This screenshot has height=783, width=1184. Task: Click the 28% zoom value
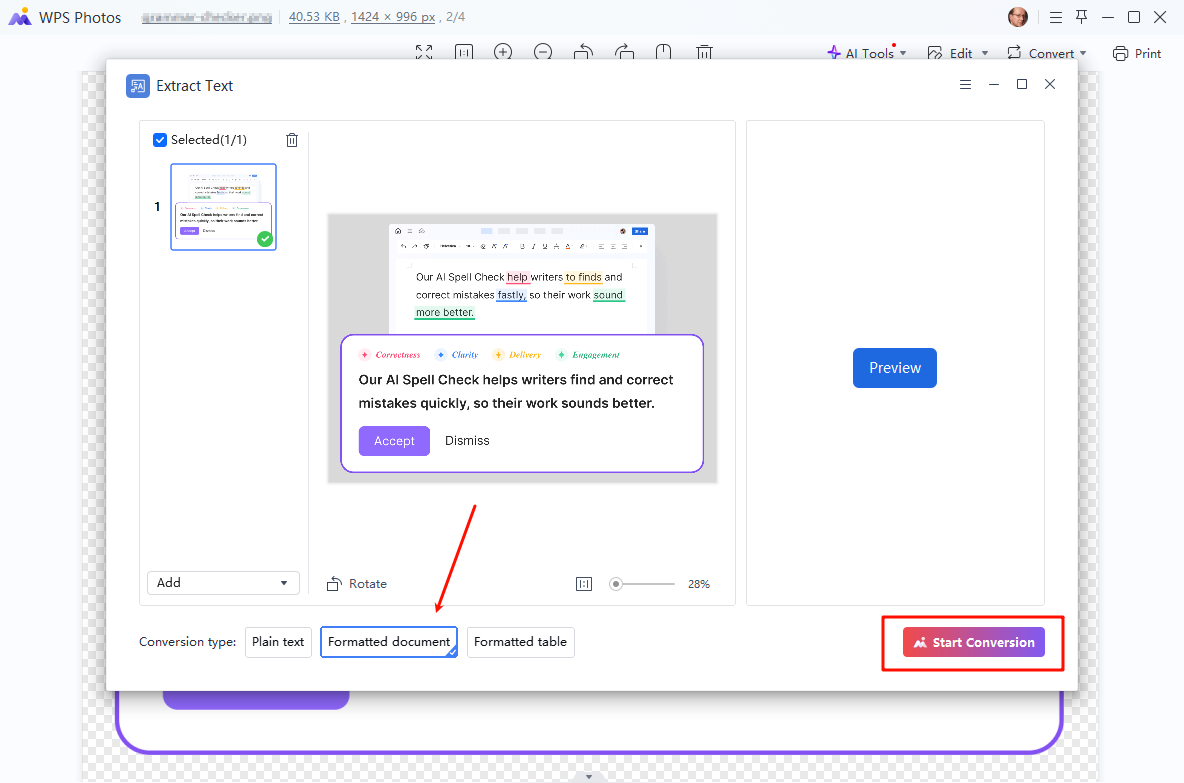[x=698, y=584]
